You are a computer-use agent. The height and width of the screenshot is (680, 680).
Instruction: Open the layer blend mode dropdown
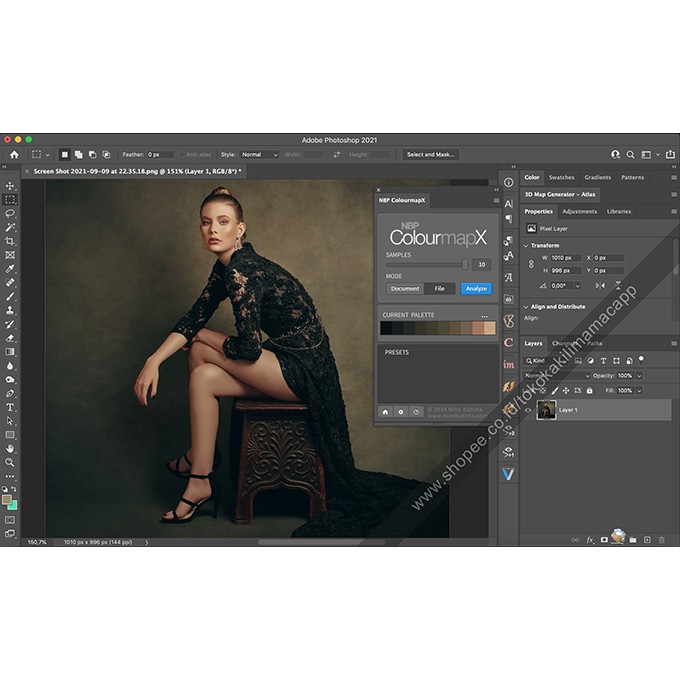pos(557,376)
